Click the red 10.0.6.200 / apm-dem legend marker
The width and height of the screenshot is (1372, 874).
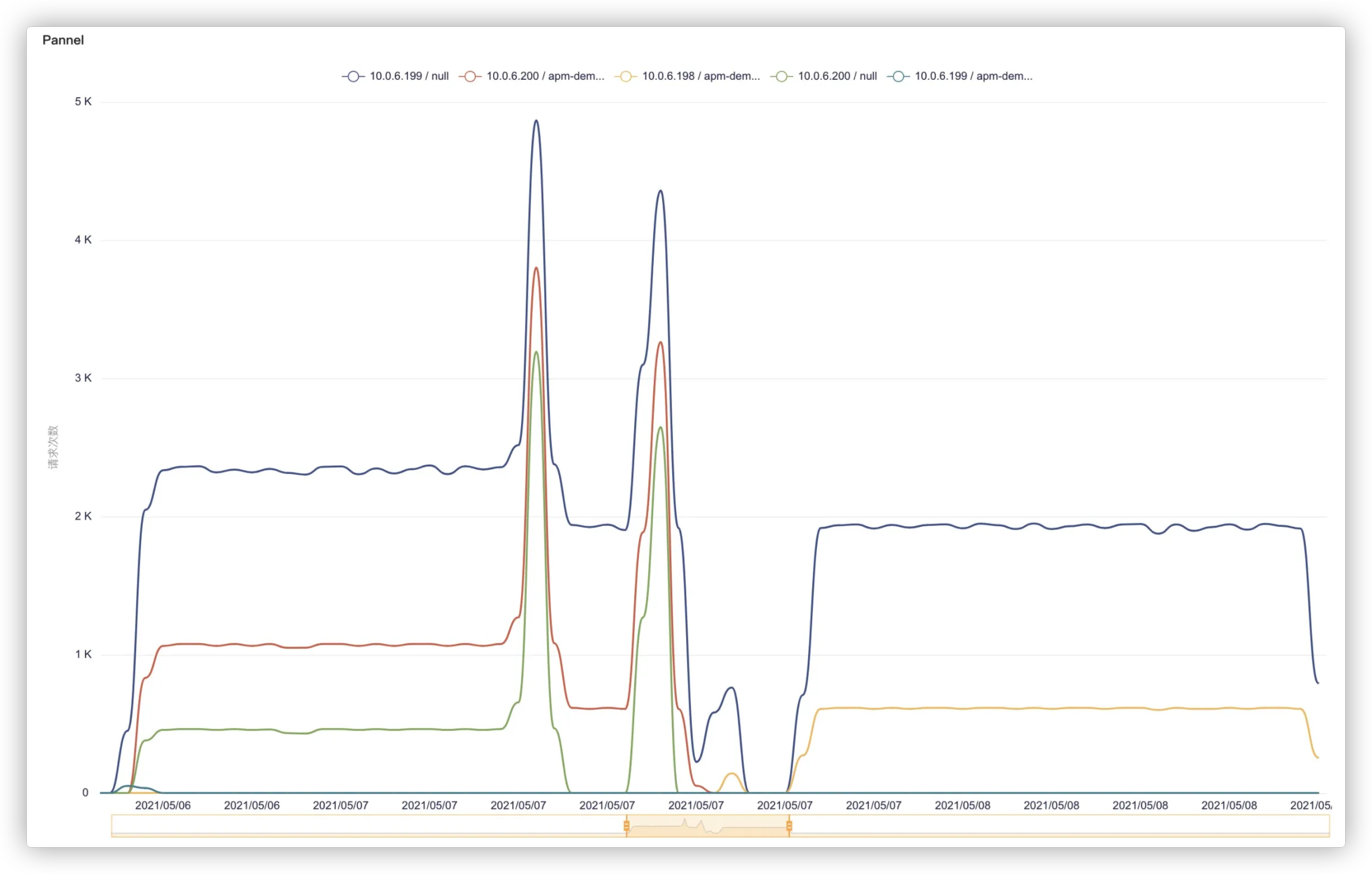(x=470, y=76)
